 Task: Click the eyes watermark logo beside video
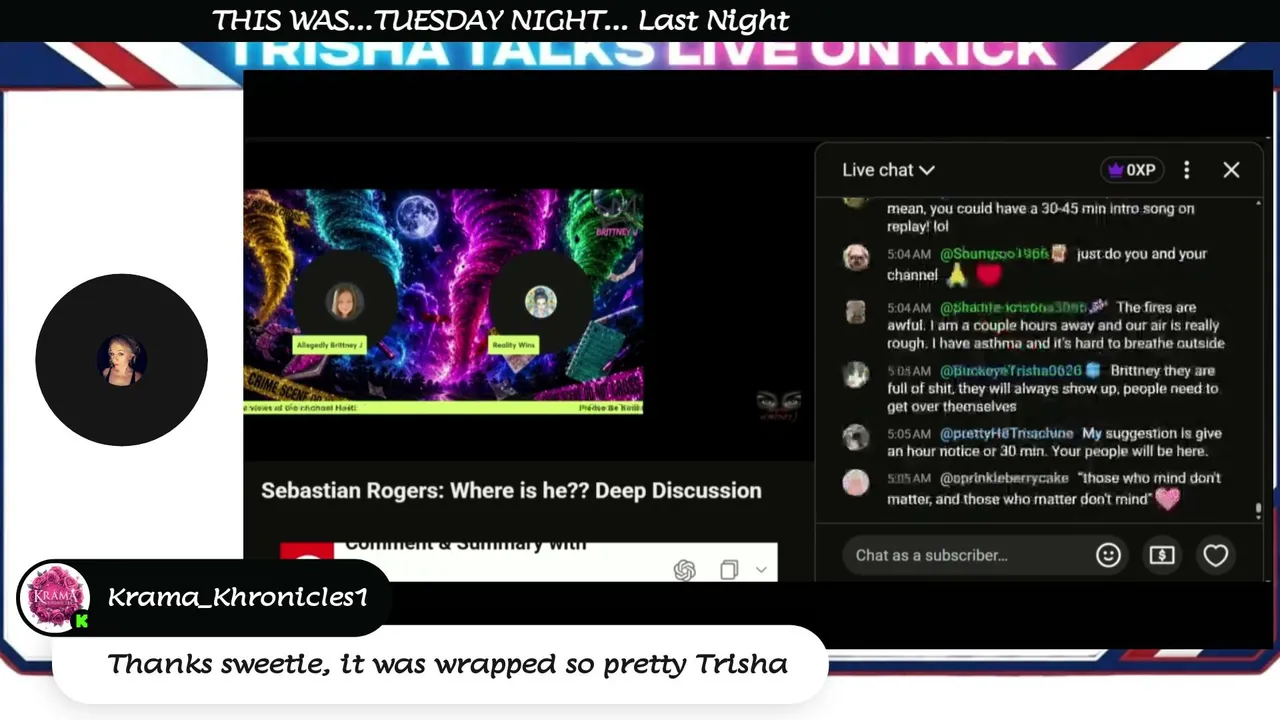click(x=778, y=403)
